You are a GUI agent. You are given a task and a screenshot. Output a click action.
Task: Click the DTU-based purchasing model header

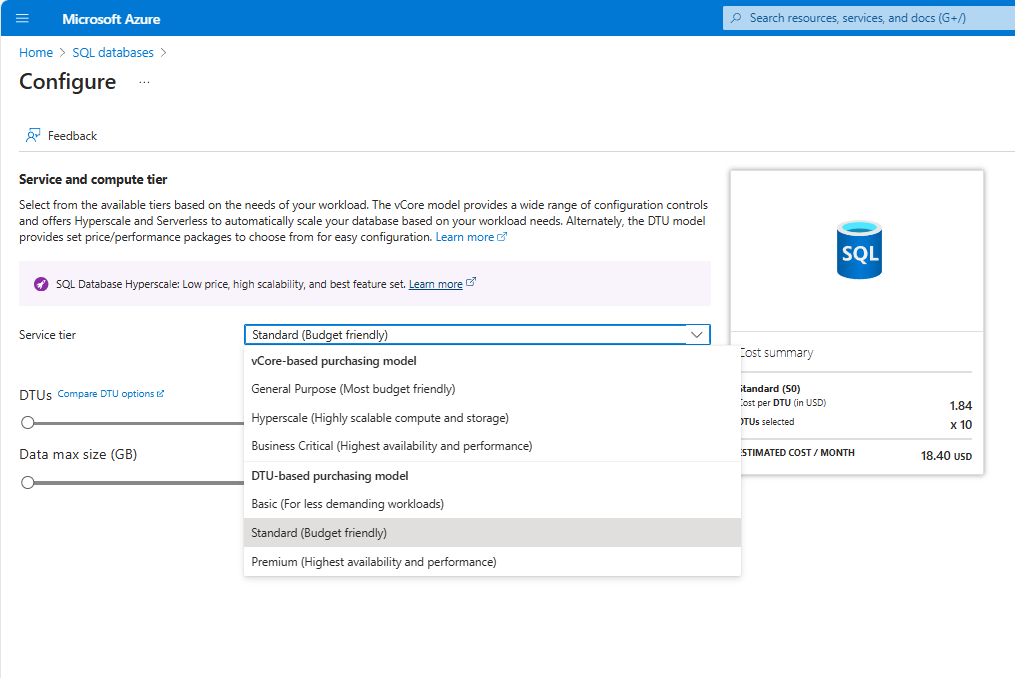pos(329,476)
